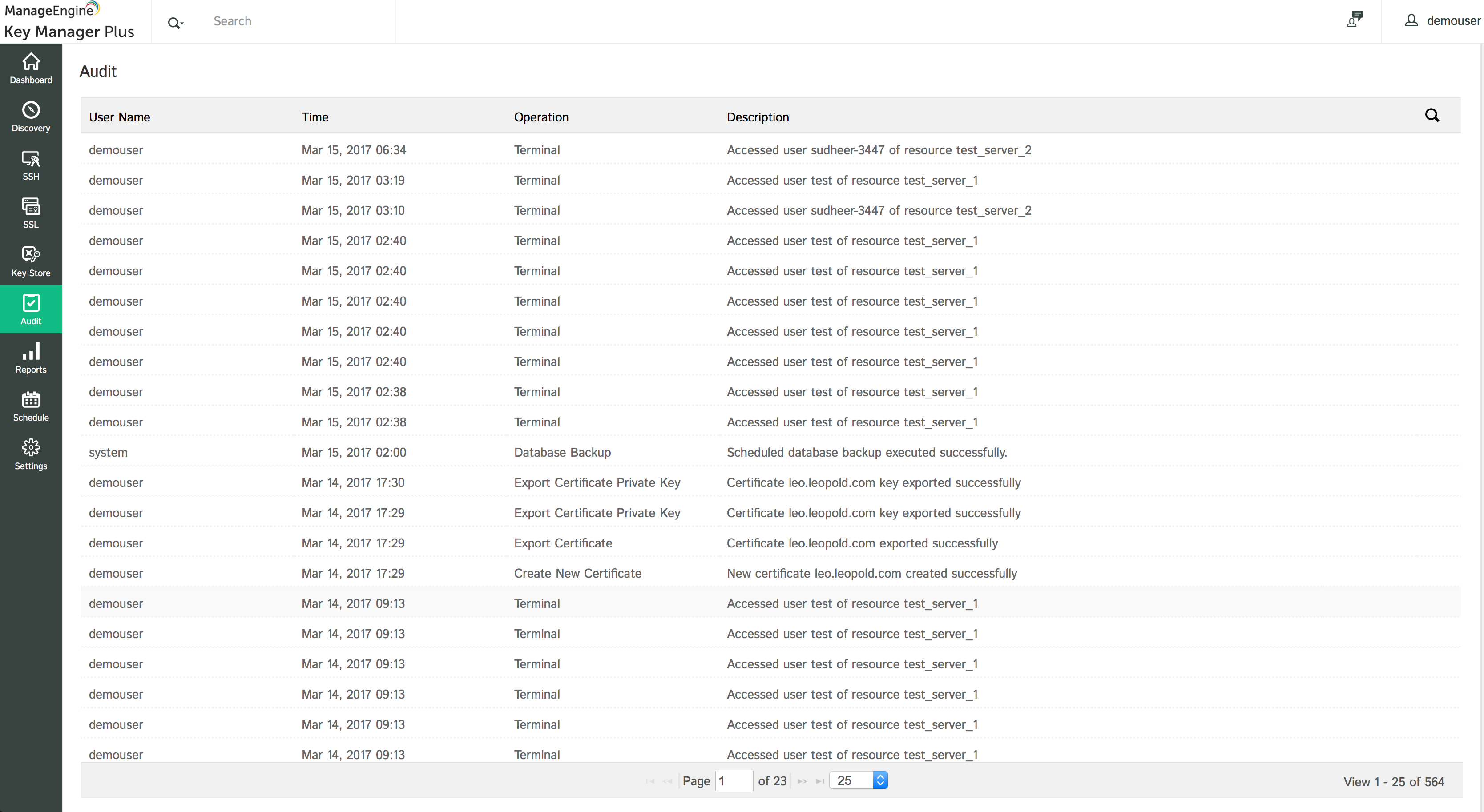Jump to the last audit page
The height and width of the screenshot is (812, 1484).
click(820, 781)
